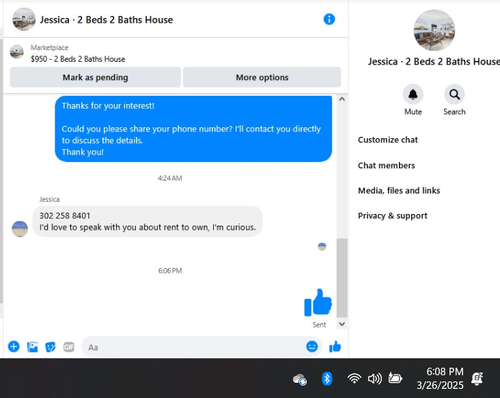Click small seen-by avatar indicator
The image size is (500, 398).
(x=322, y=247)
